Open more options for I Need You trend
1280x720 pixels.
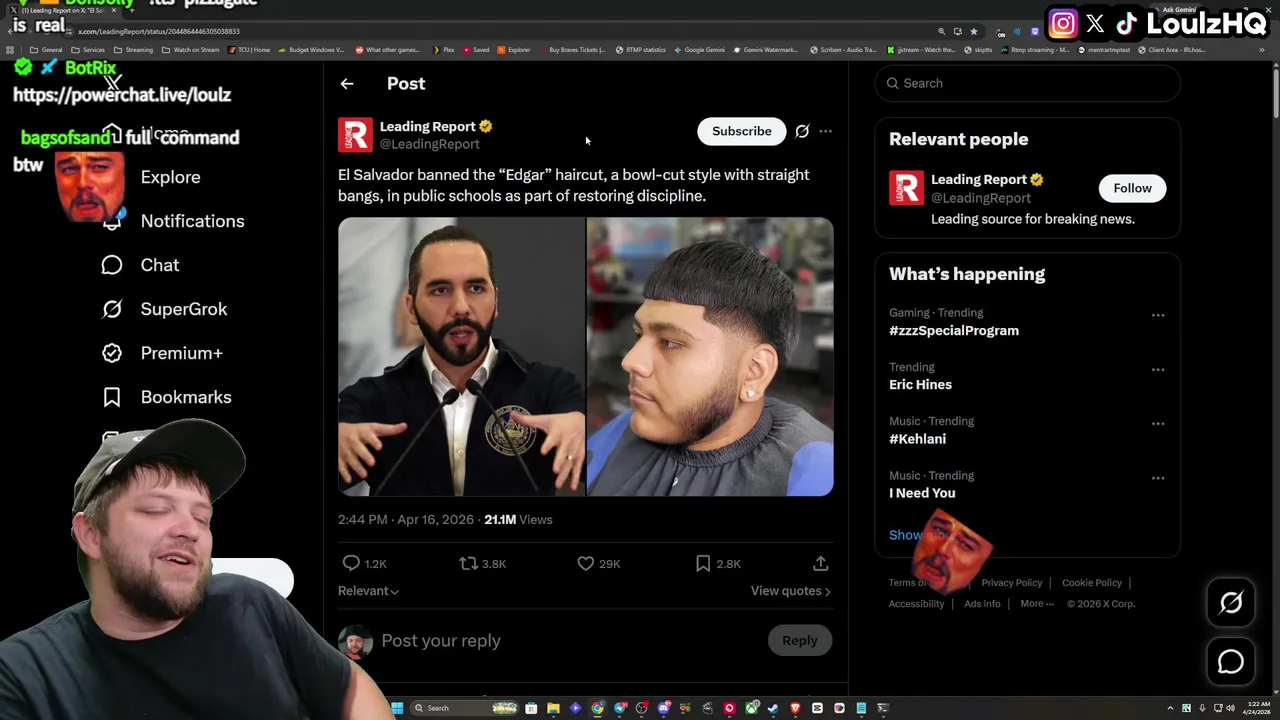pyautogui.click(x=1157, y=477)
